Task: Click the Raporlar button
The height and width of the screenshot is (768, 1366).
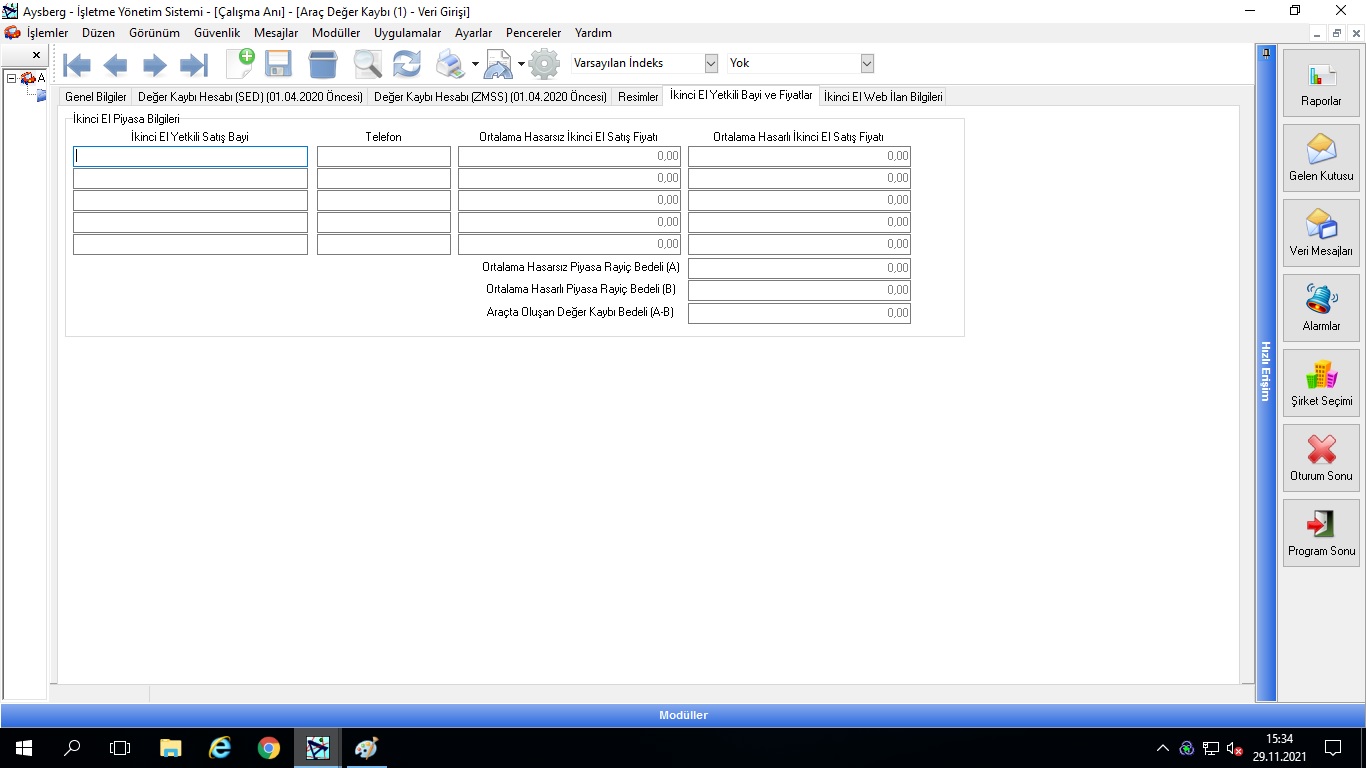Action: click(x=1321, y=83)
